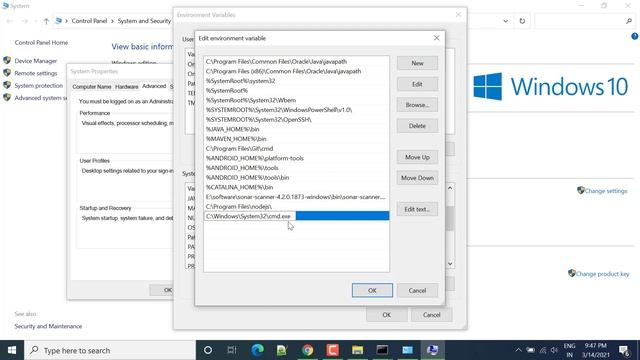Select the %JAVA_HOME%\bin entry
The height and width of the screenshot is (360, 640).
[296, 129]
